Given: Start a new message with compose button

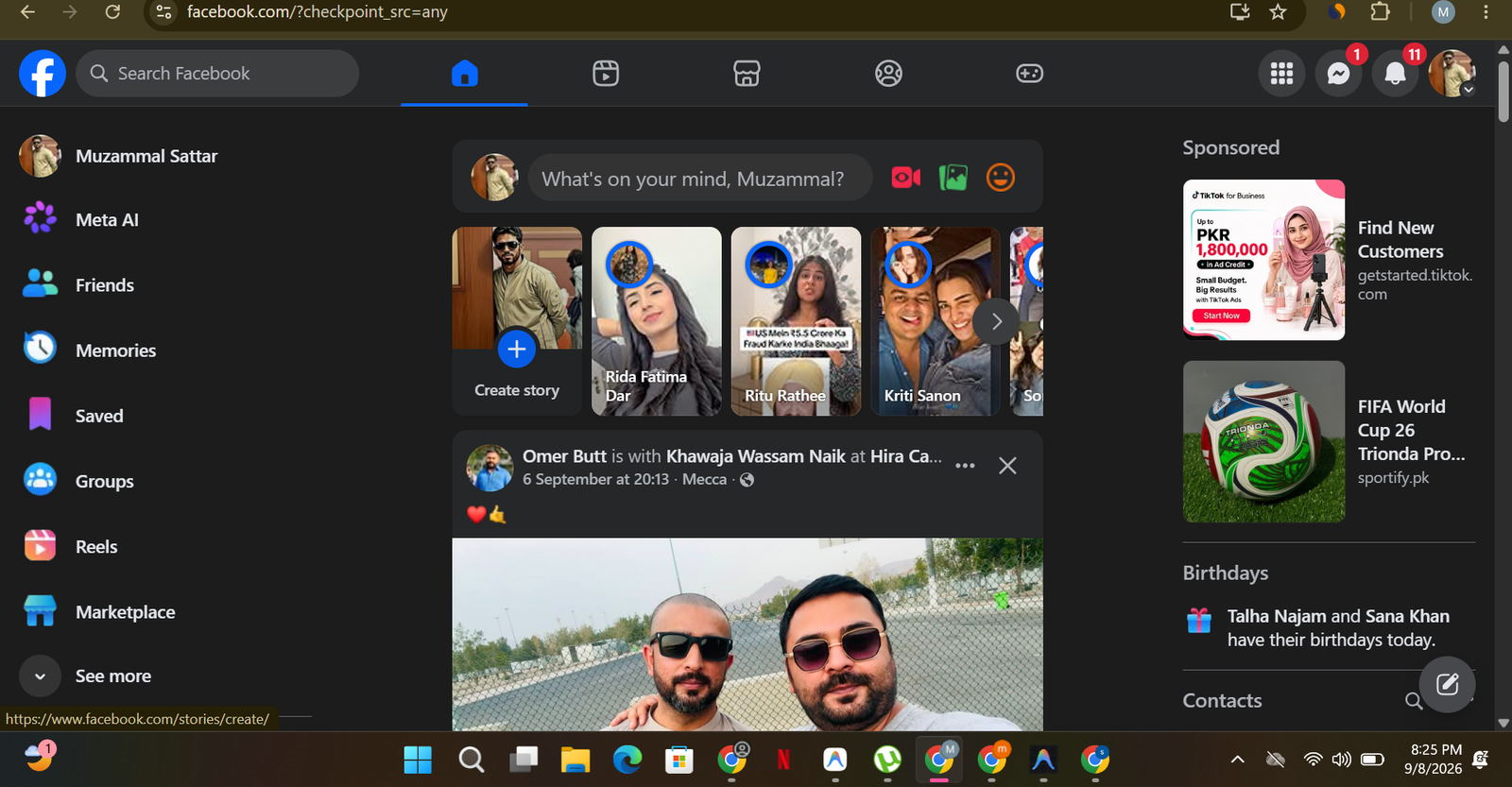Looking at the screenshot, I should 1447,684.
